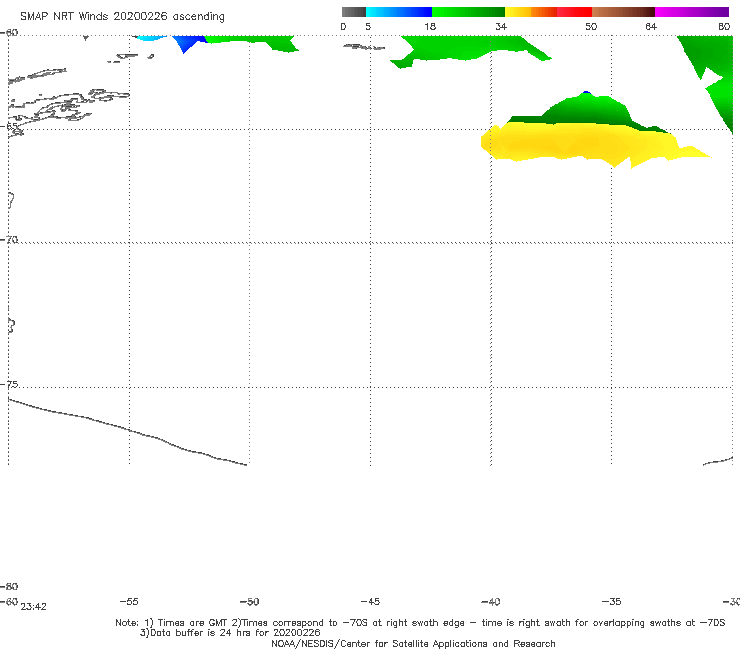Select the green segment of the color scale
Image resolution: width=740 pixels, height=650 pixels.
click(468, 12)
